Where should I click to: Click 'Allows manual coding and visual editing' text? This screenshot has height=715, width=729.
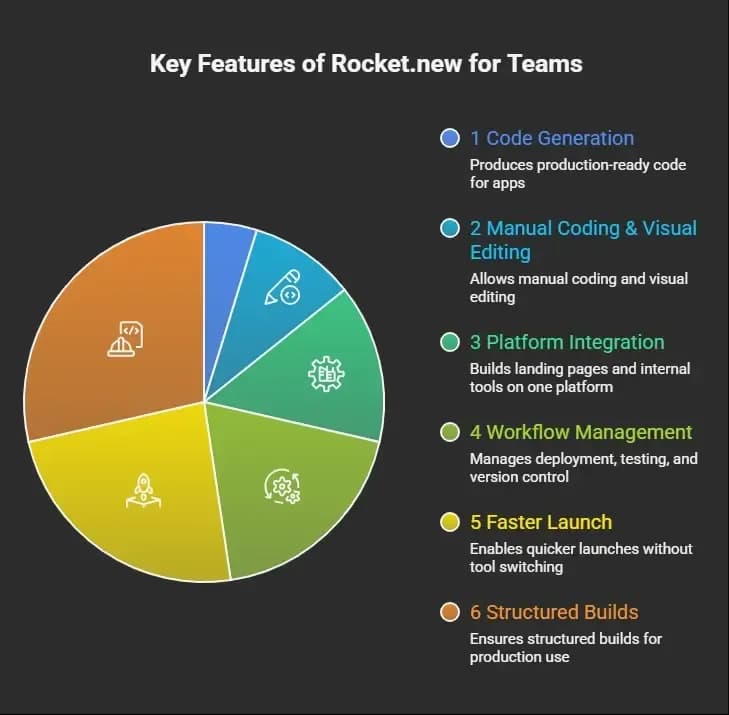[579, 288]
